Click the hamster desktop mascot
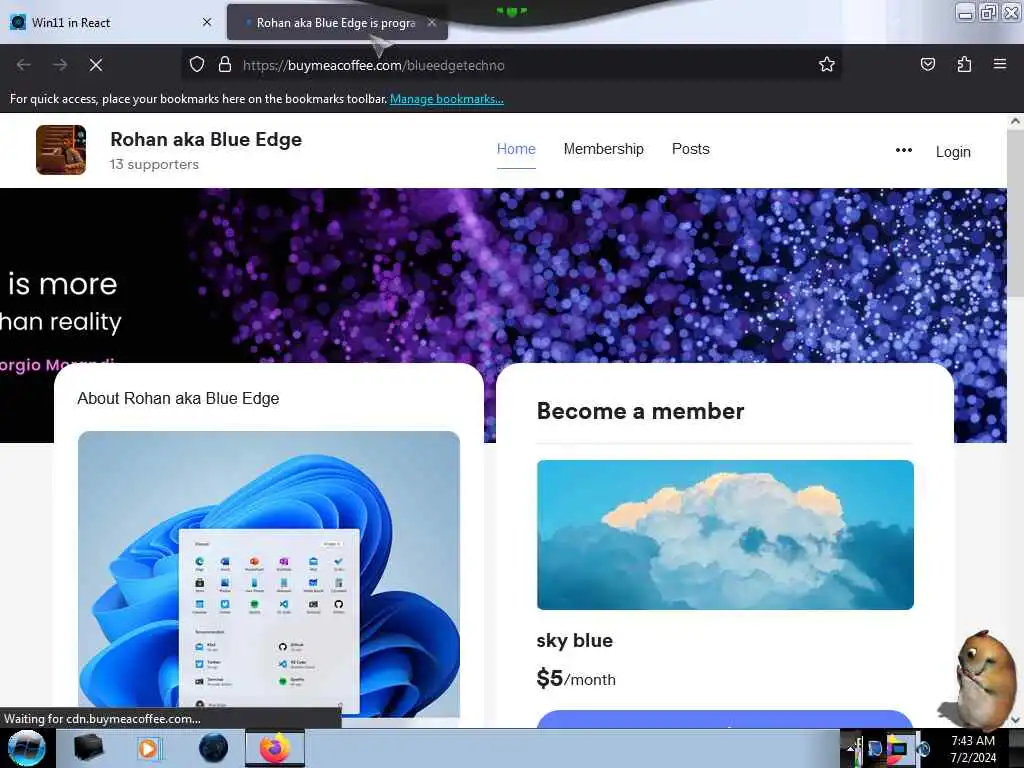Viewport: 1024px width, 768px height. click(x=980, y=679)
